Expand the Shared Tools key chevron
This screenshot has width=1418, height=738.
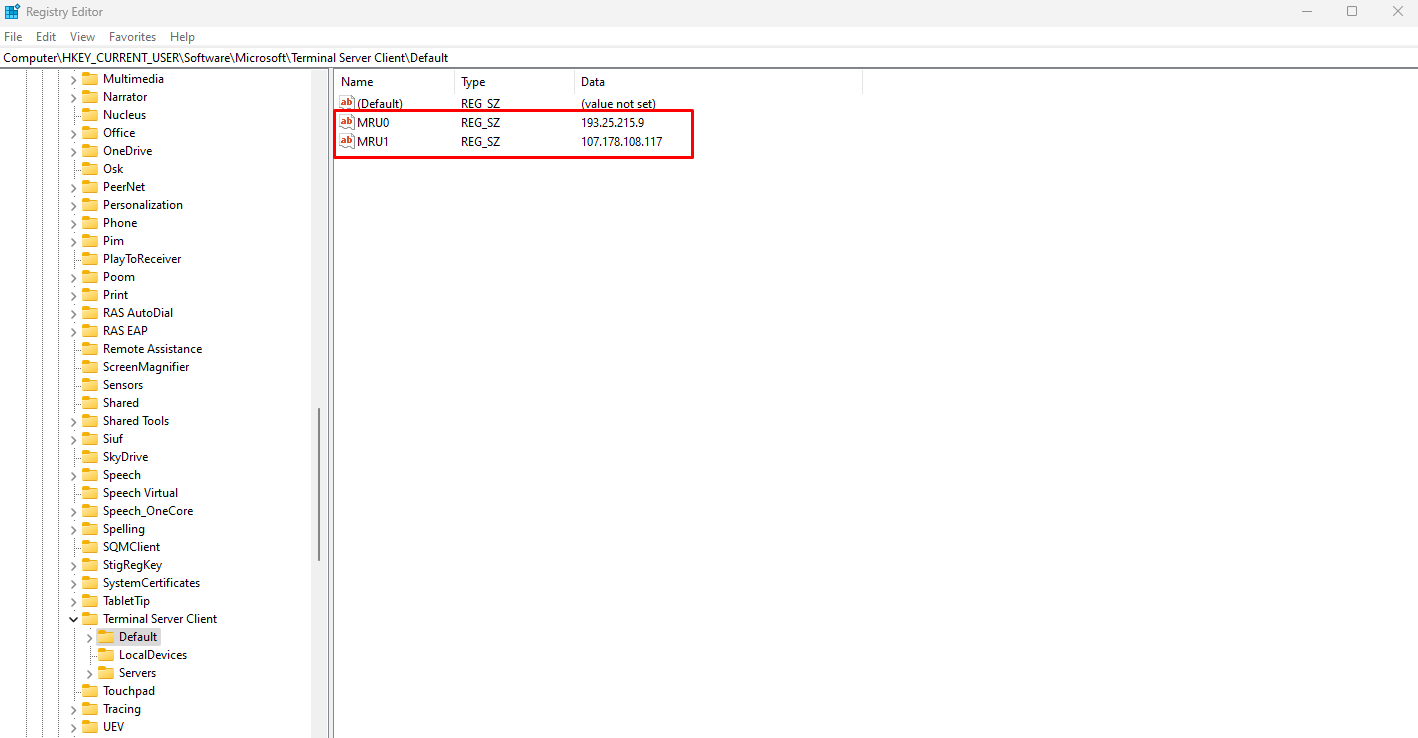(x=73, y=421)
